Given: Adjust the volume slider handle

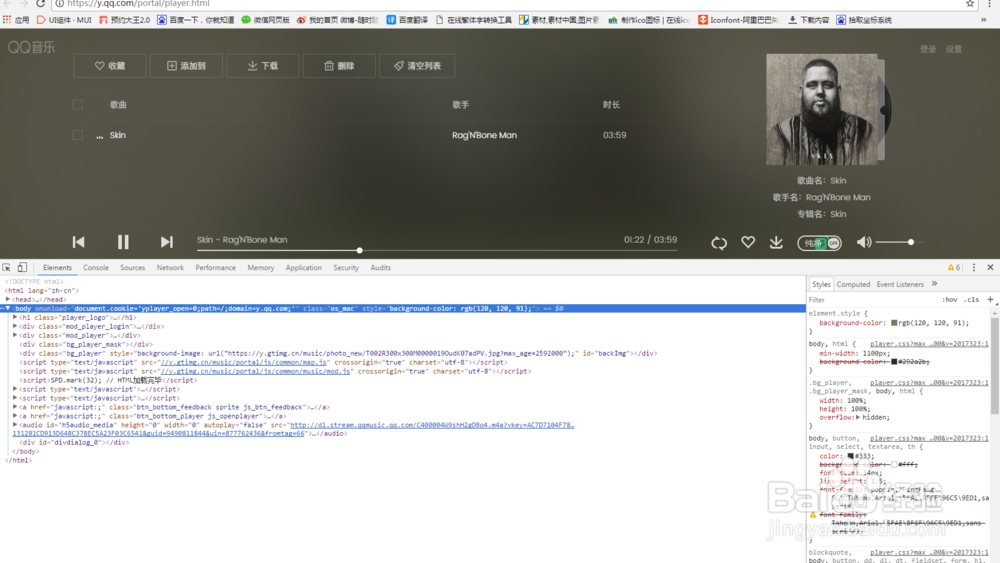Looking at the screenshot, I should [911, 242].
